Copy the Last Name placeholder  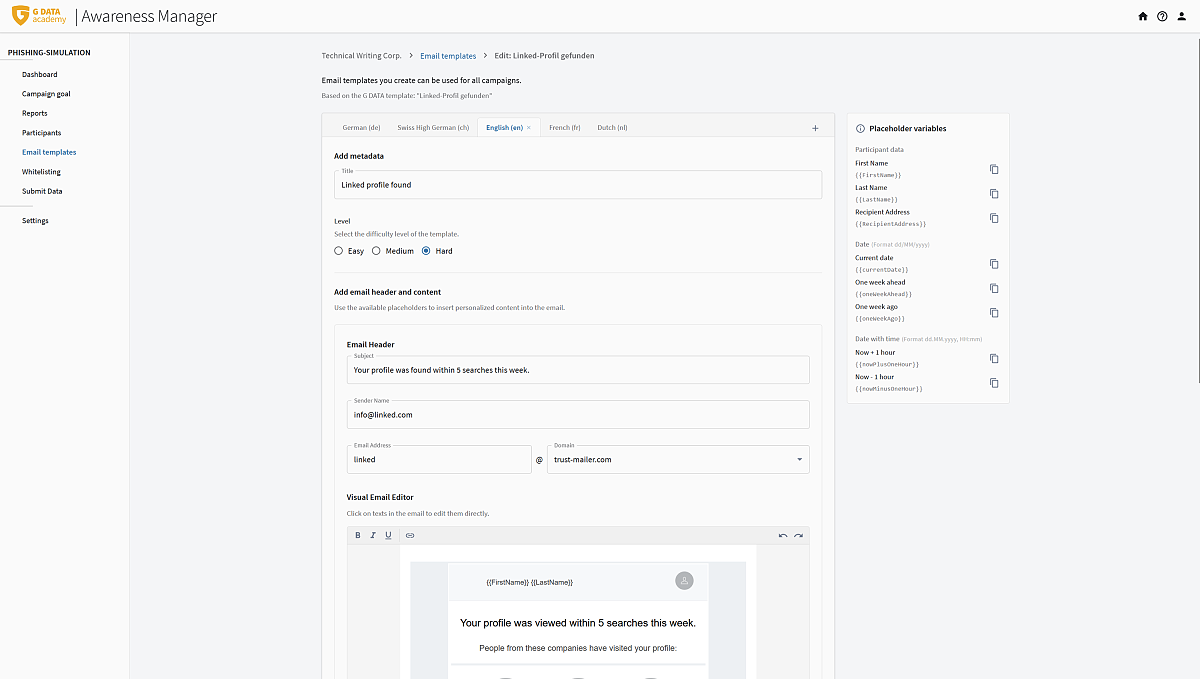(x=994, y=193)
